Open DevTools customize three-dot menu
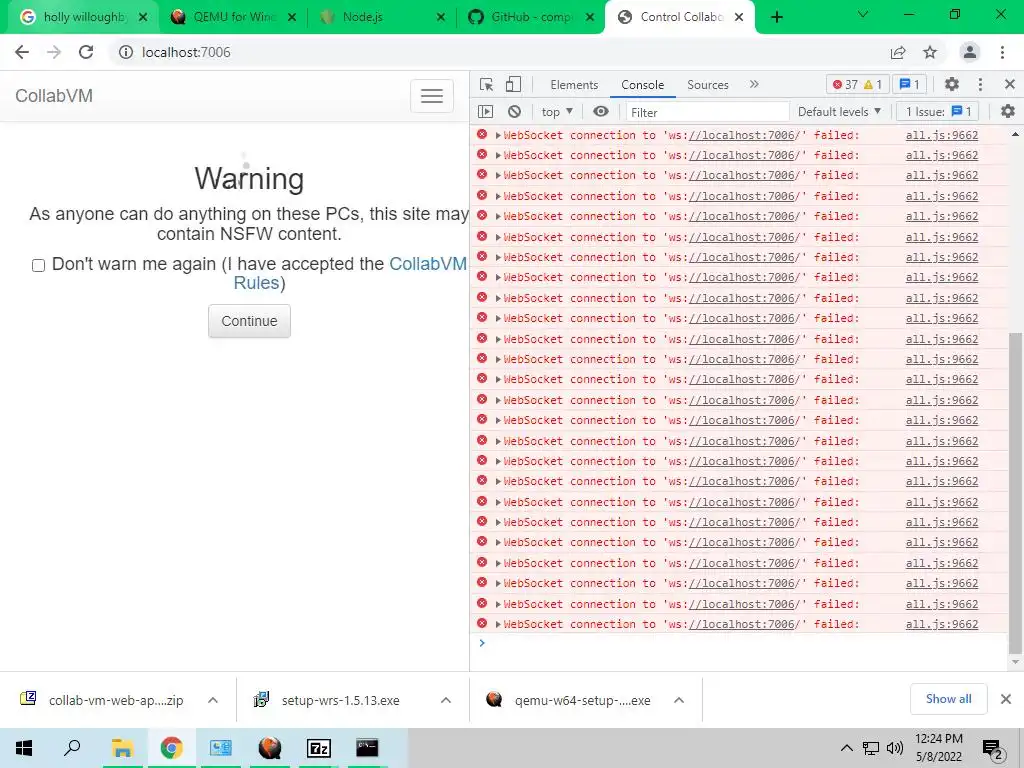Image resolution: width=1024 pixels, height=768 pixels. tap(980, 84)
